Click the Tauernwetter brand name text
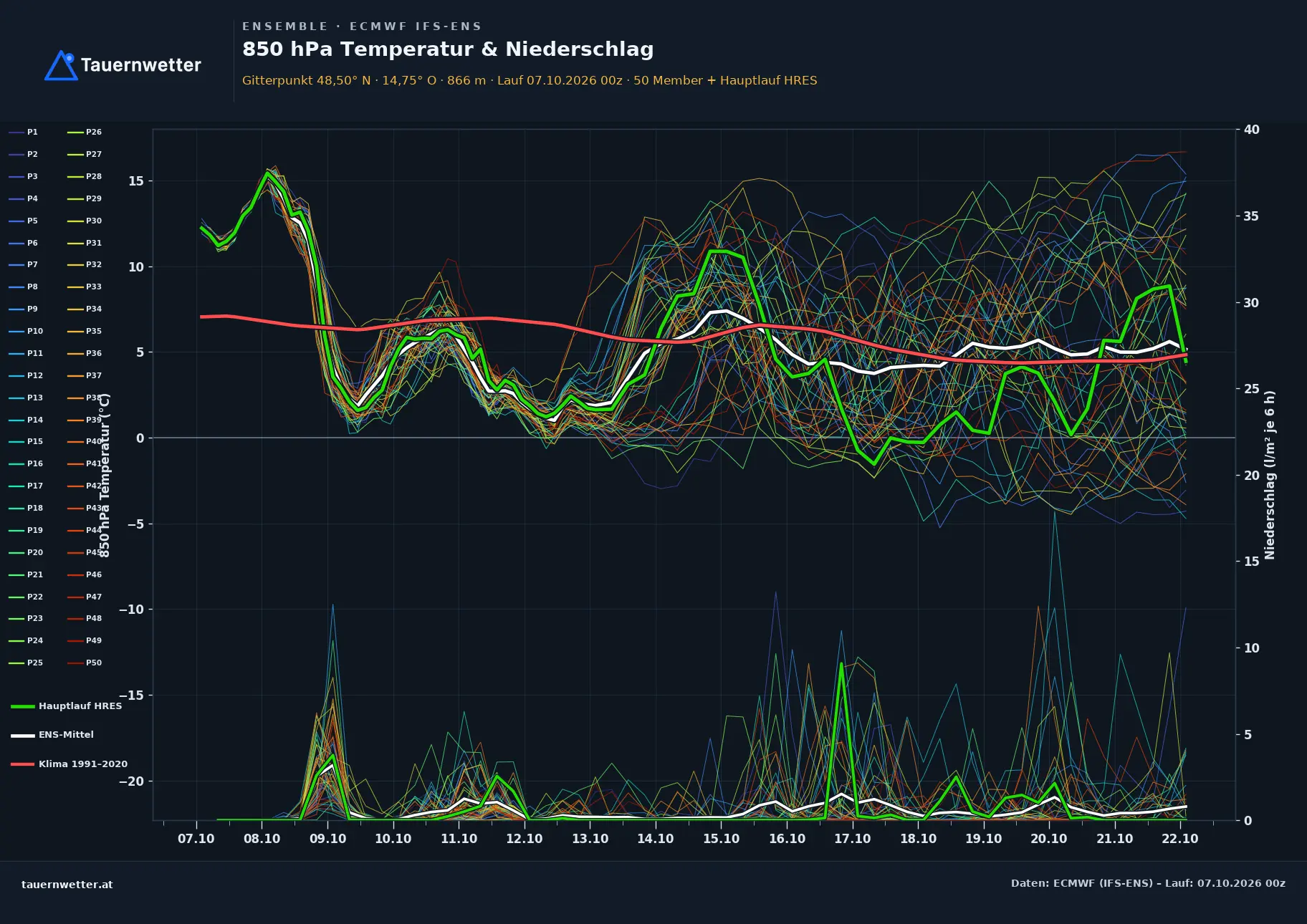 tap(140, 65)
